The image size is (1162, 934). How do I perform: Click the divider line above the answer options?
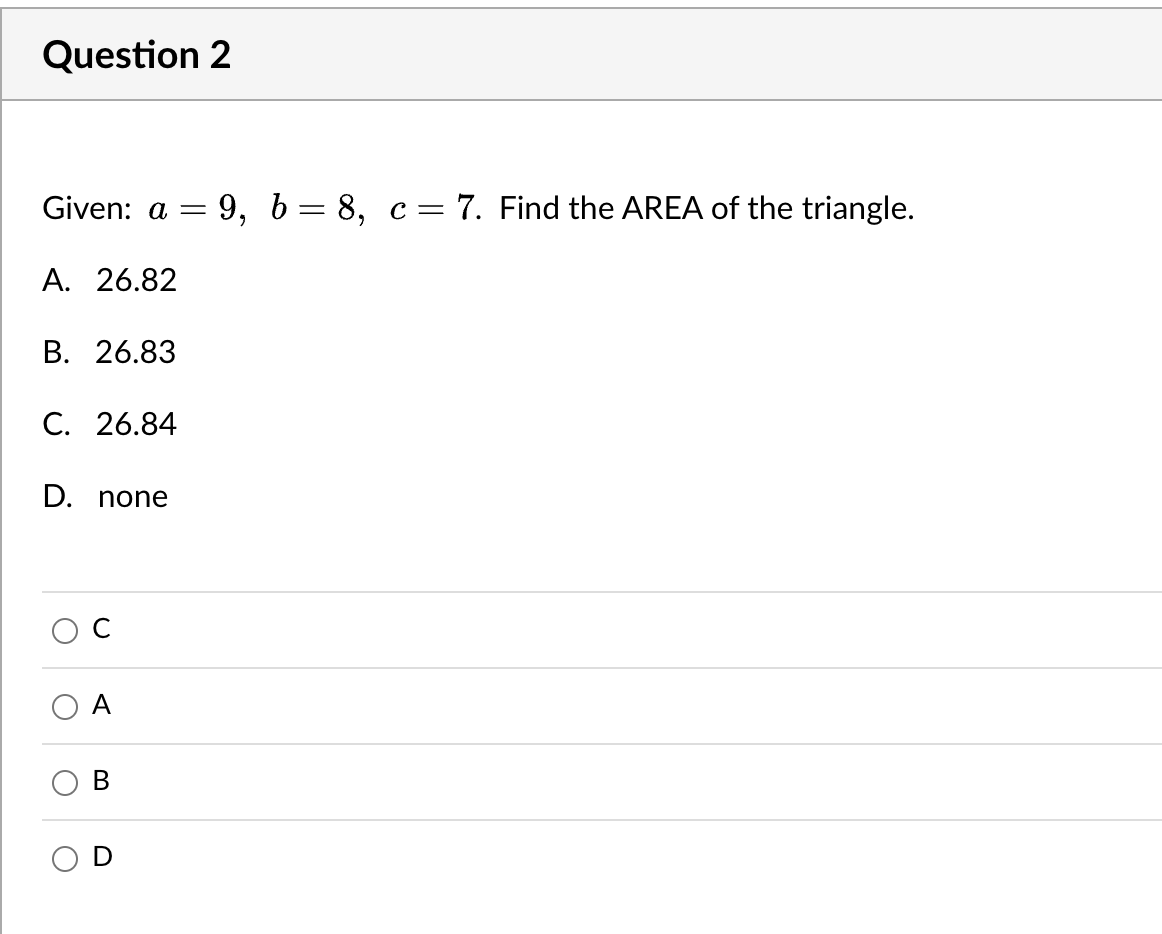pyautogui.click(x=600, y=592)
